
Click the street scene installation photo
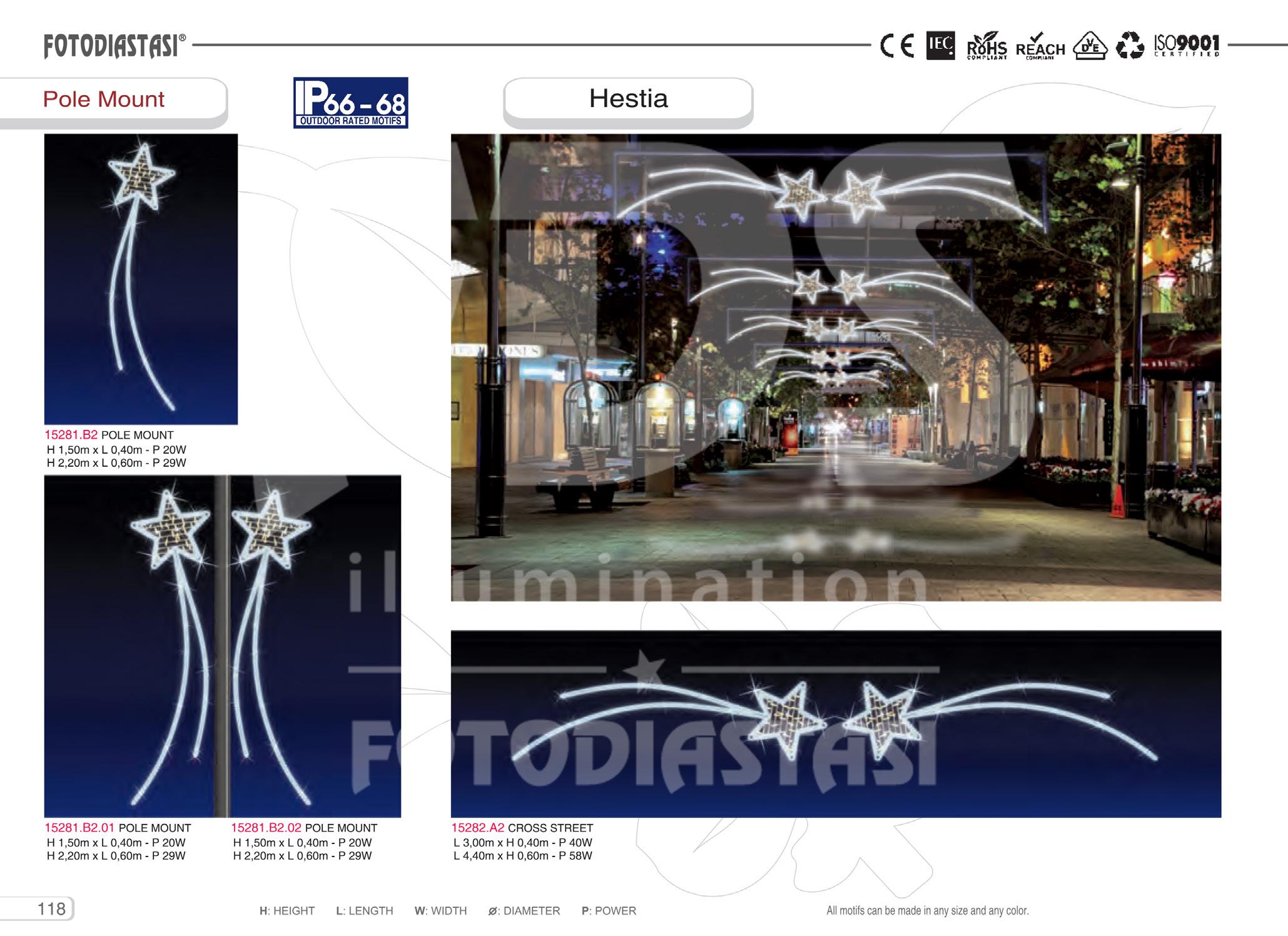836,367
